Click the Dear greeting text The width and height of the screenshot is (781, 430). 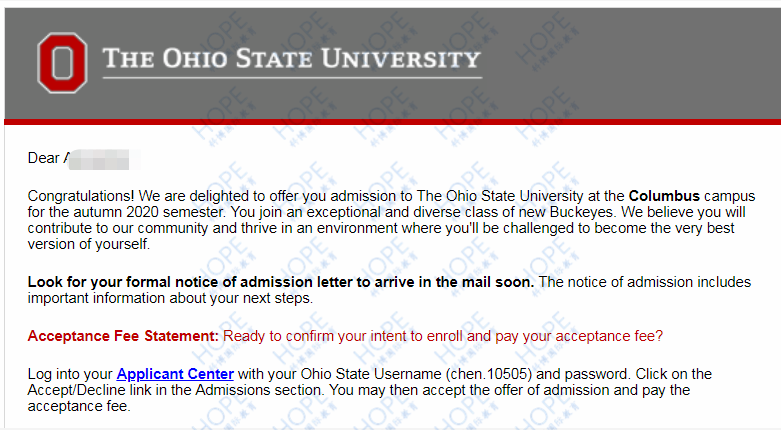pyautogui.click(x=43, y=158)
